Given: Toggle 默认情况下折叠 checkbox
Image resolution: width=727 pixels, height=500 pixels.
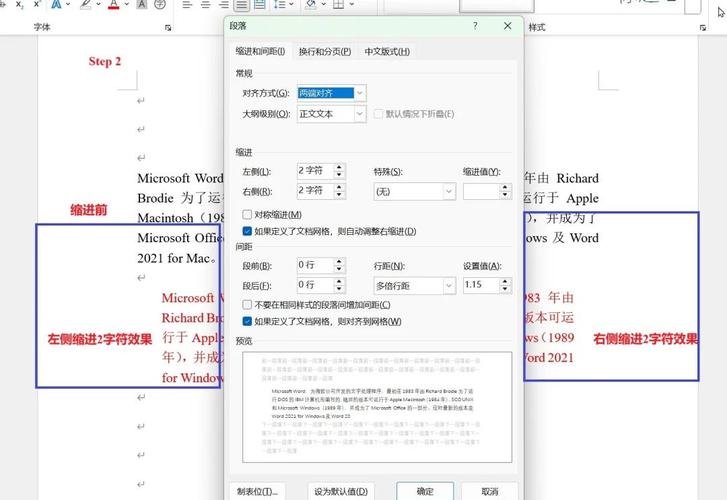Looking at the screenshot, I should point(378,114).
